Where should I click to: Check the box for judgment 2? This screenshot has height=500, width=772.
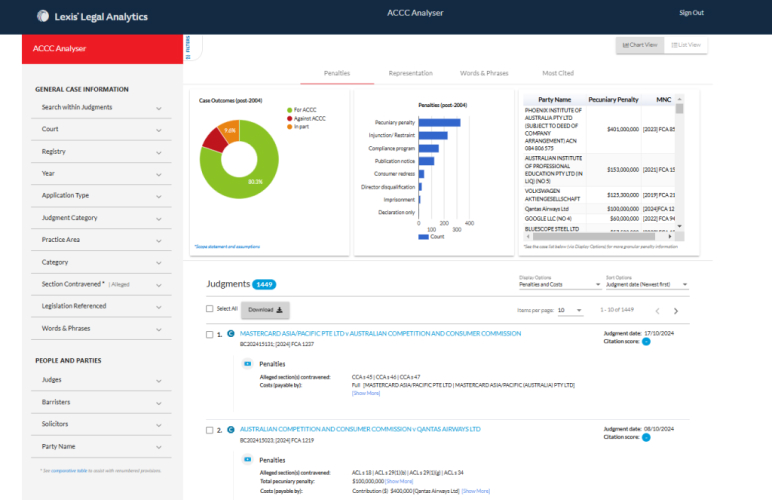coord(209,430)
